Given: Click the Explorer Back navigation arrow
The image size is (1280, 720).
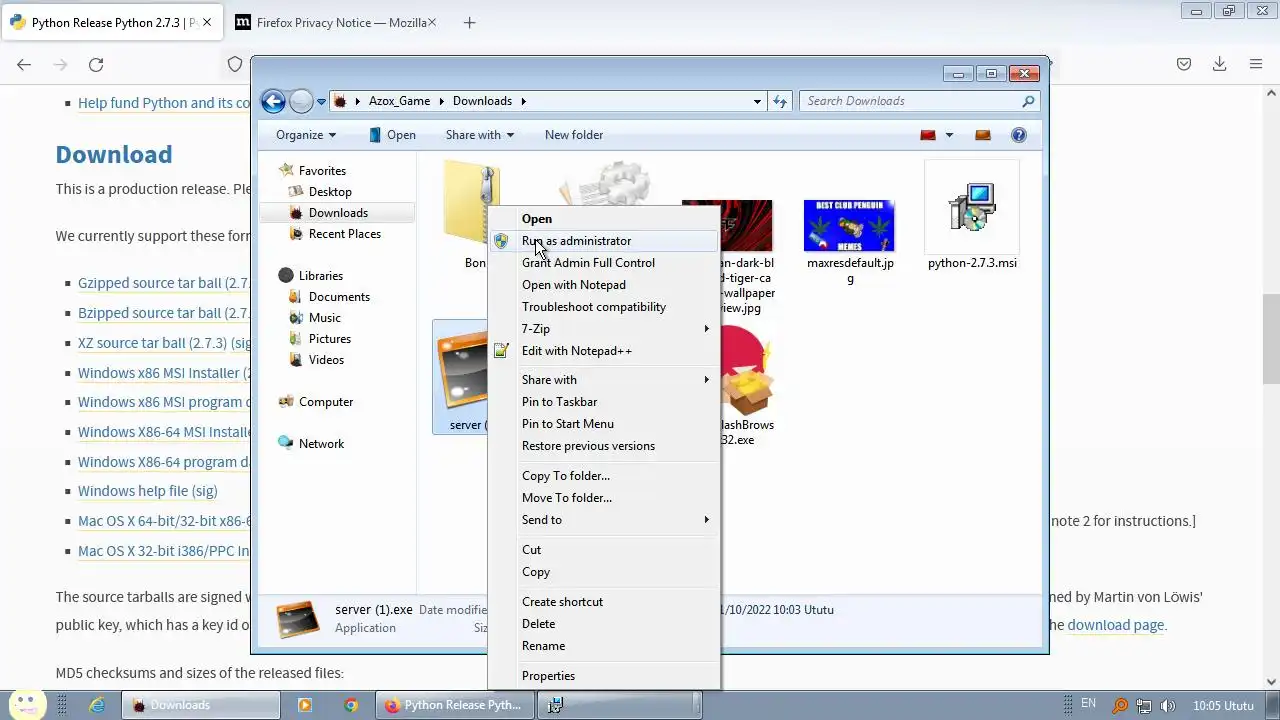Looking at the screenshot, I should [273, 101].
